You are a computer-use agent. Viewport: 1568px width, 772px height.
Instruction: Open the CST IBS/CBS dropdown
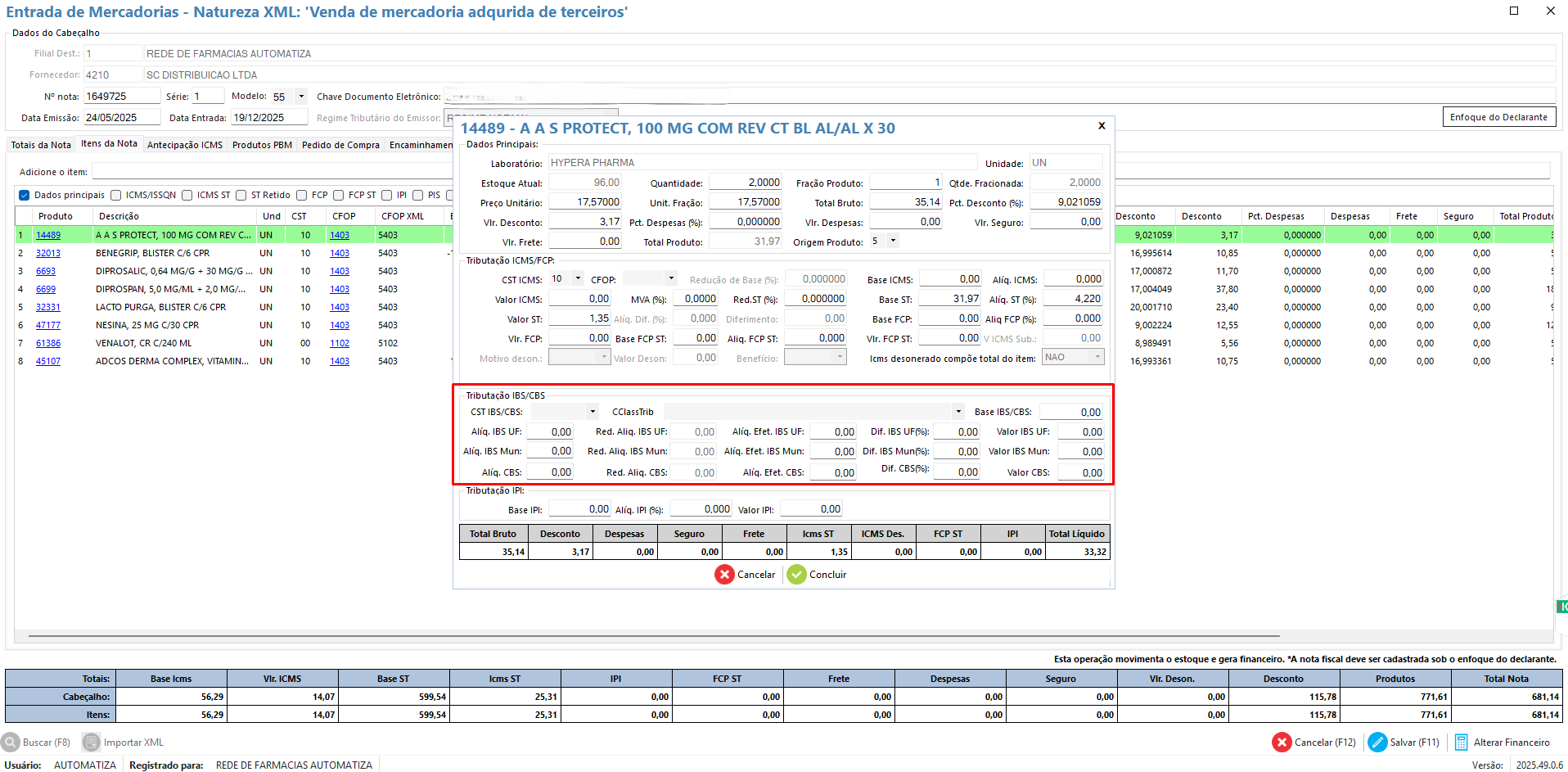pyautogui.click(x=593, y=412)
